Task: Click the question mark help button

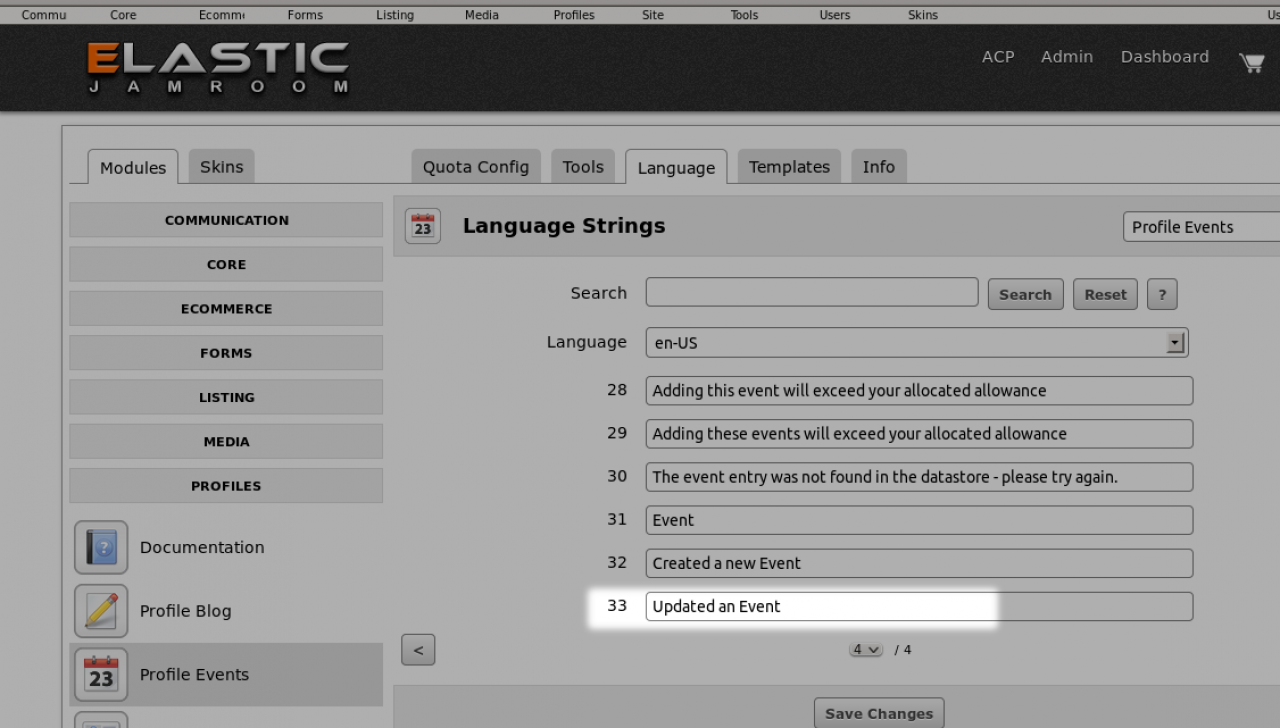Action: 1161,294
